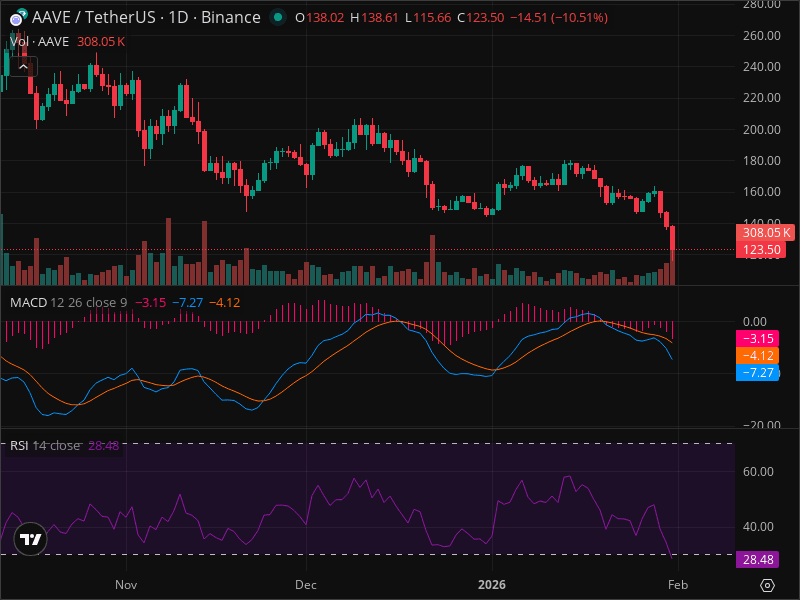
Task: Click the 180.00 price axis value
Action: pos(761,161)
